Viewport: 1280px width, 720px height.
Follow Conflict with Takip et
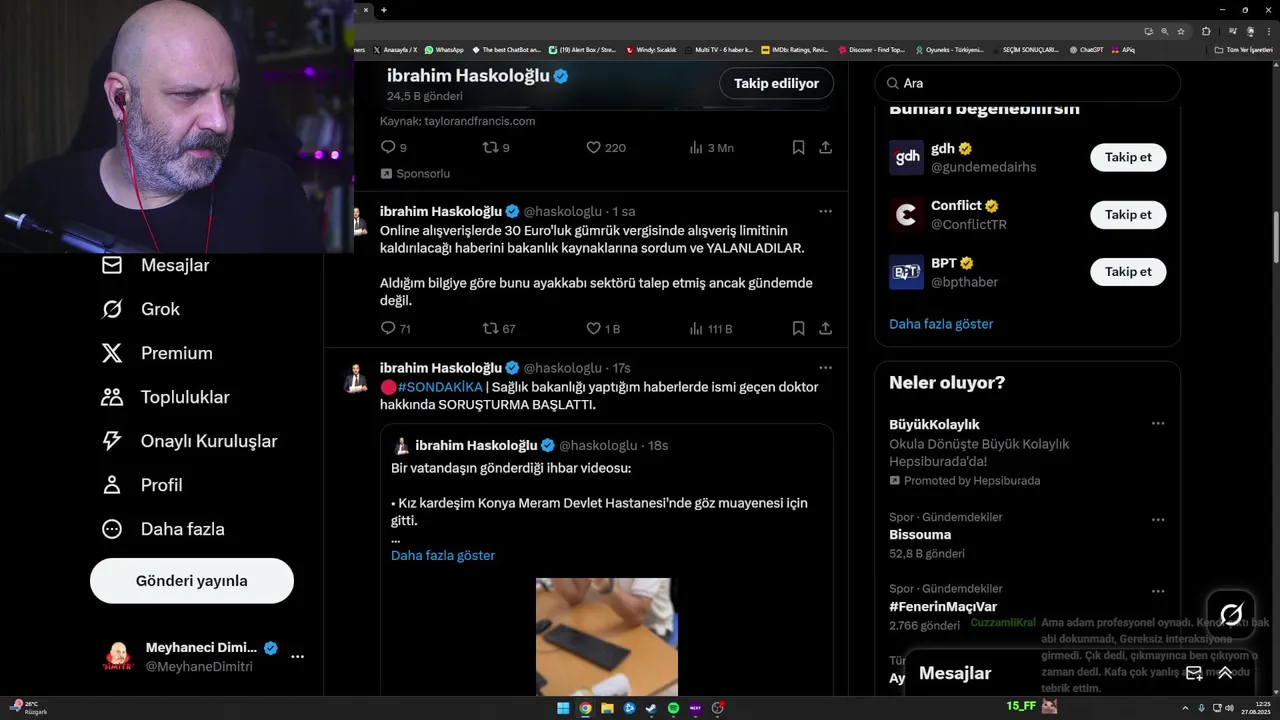(x=1128, y=214)
